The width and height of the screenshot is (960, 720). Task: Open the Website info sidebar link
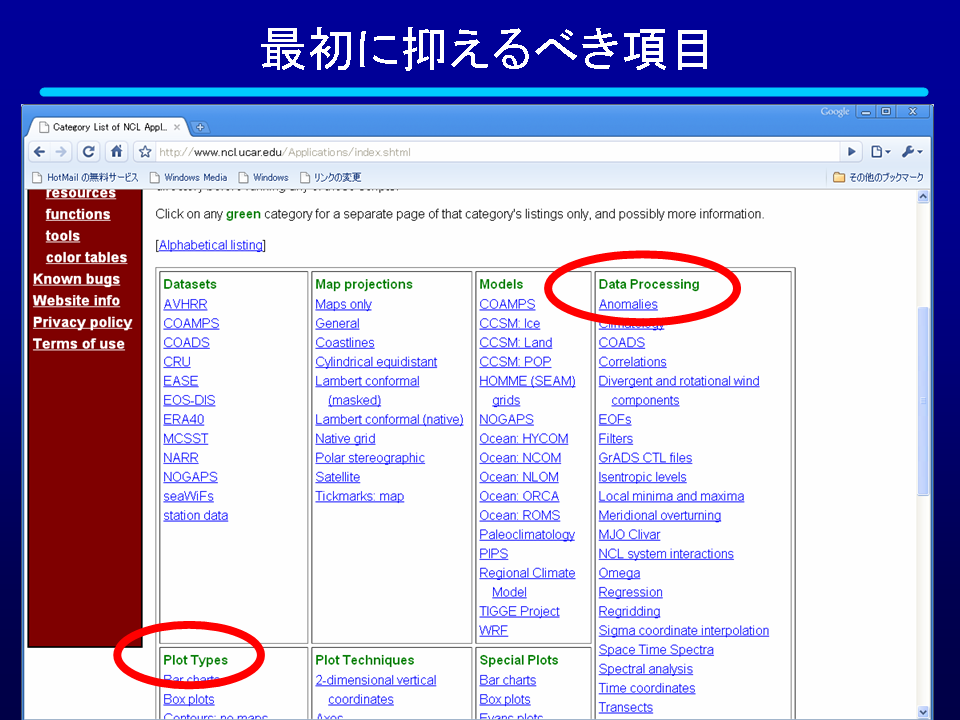coord(77,301)
